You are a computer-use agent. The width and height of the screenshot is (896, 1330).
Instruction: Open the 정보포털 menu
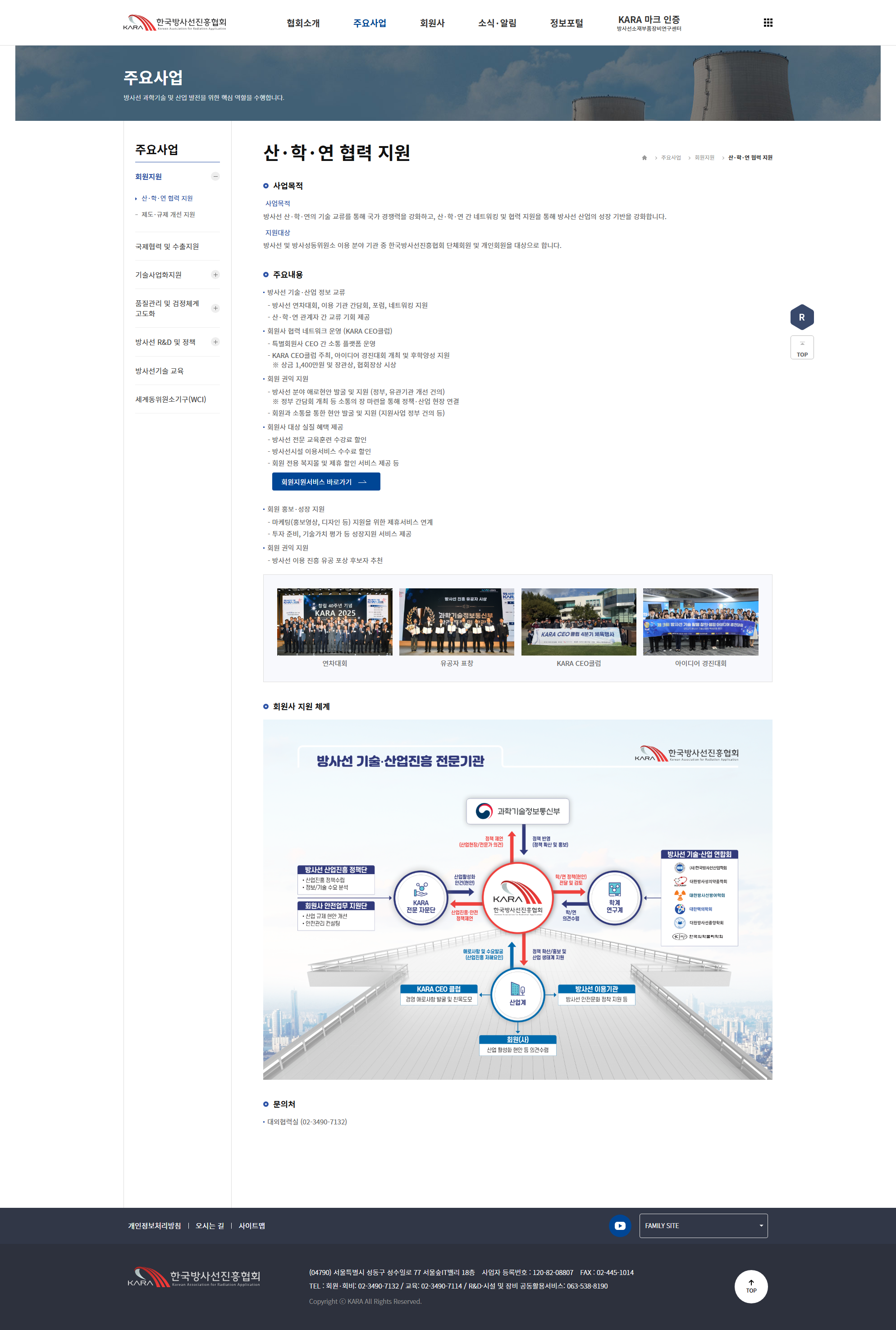point(566,23)
